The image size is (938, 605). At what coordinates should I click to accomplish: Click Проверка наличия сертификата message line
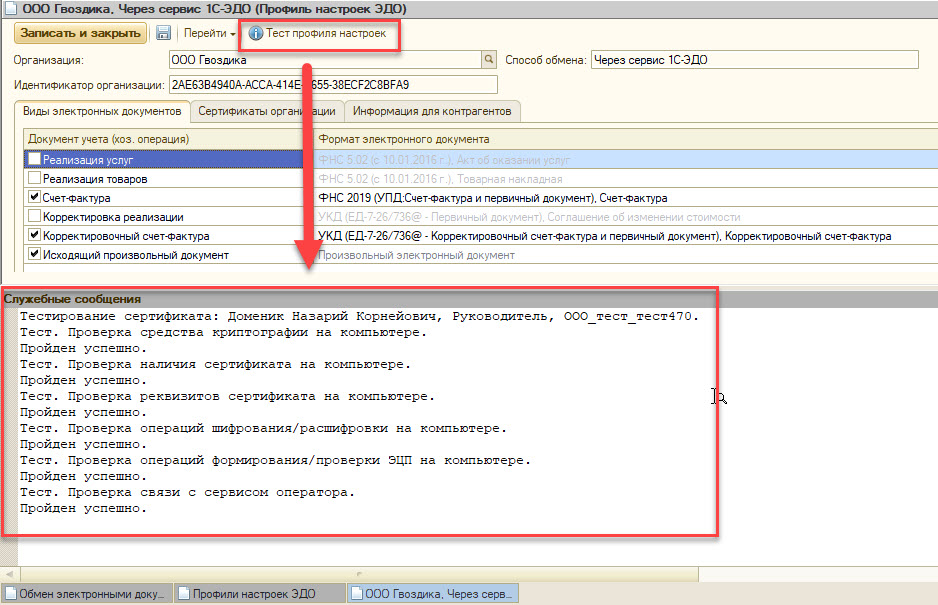point(215,364)
